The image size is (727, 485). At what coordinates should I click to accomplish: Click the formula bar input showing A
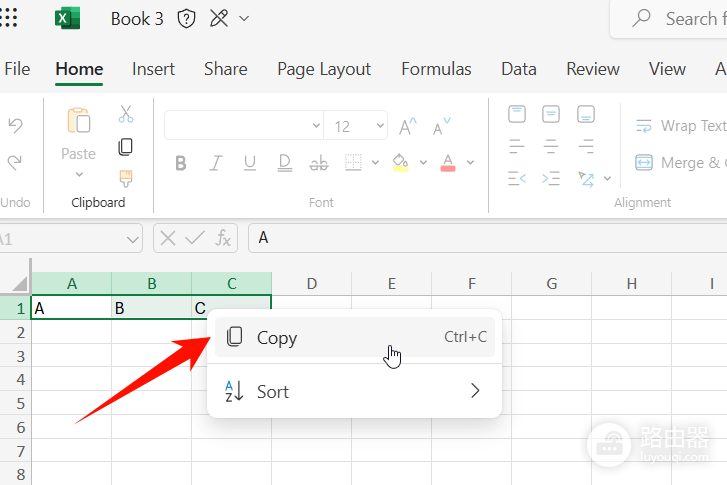pyautogui.click(x=488, y=238)
